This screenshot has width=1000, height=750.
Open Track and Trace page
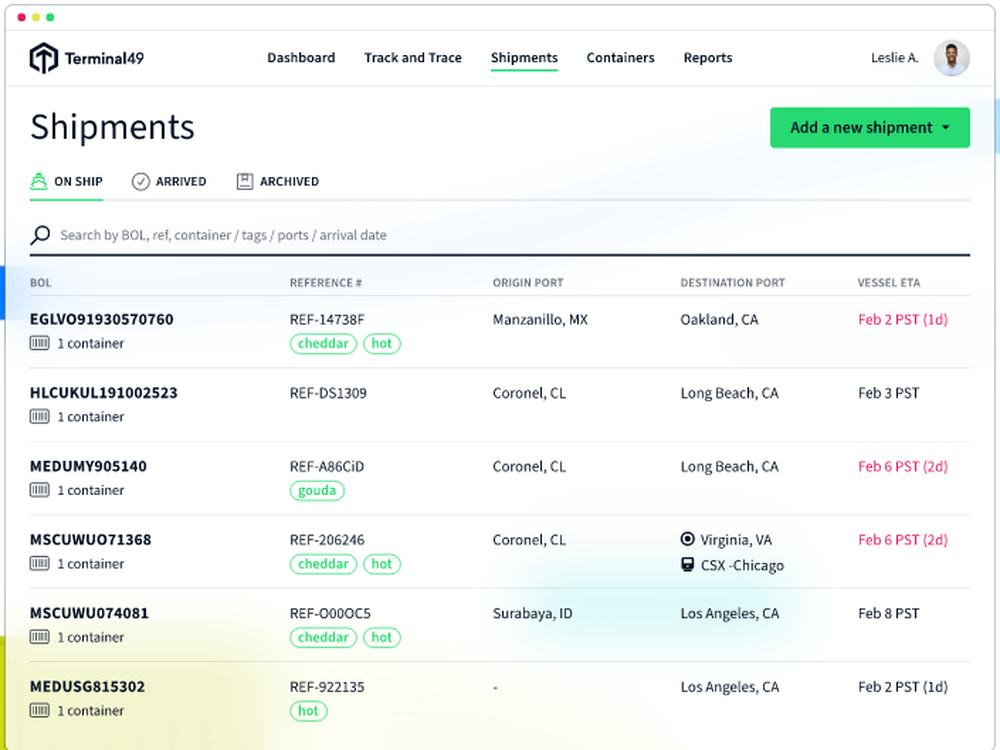point(413,58)
